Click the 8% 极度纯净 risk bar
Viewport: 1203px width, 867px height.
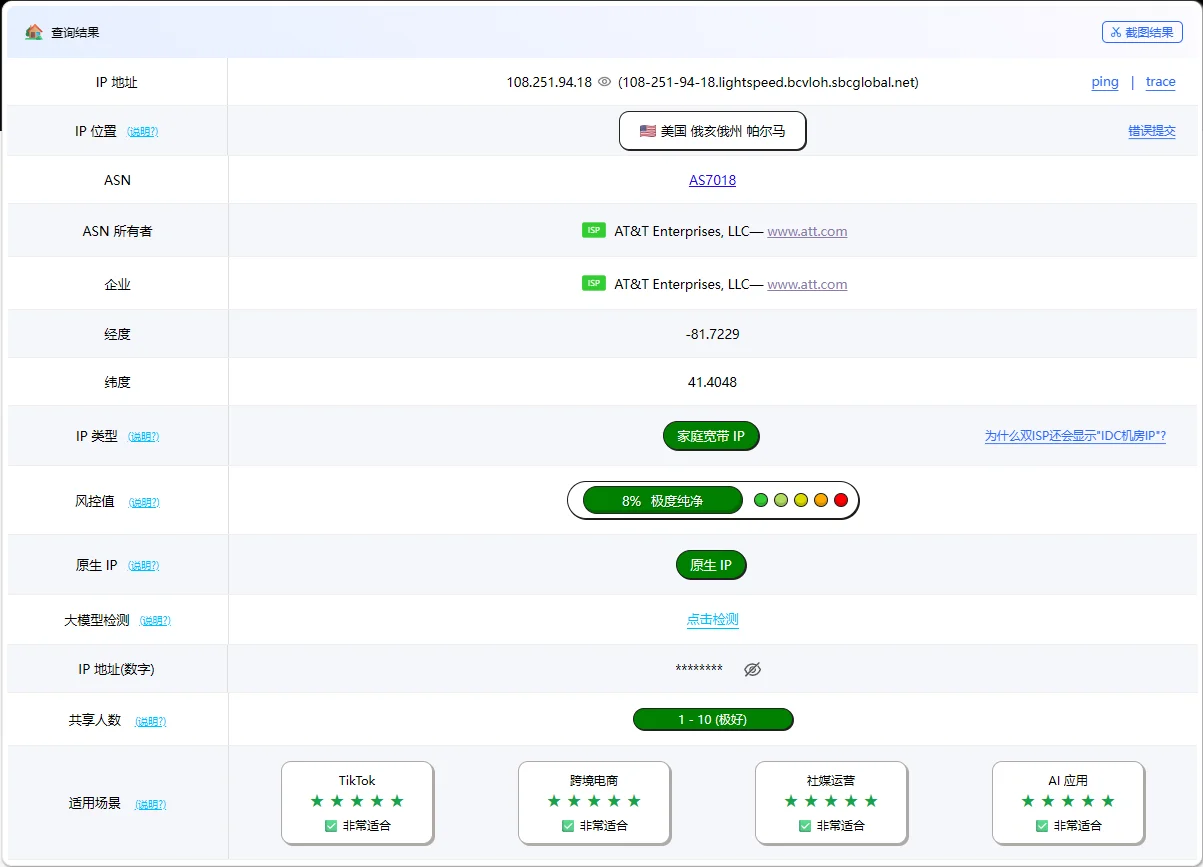point(662,501)
